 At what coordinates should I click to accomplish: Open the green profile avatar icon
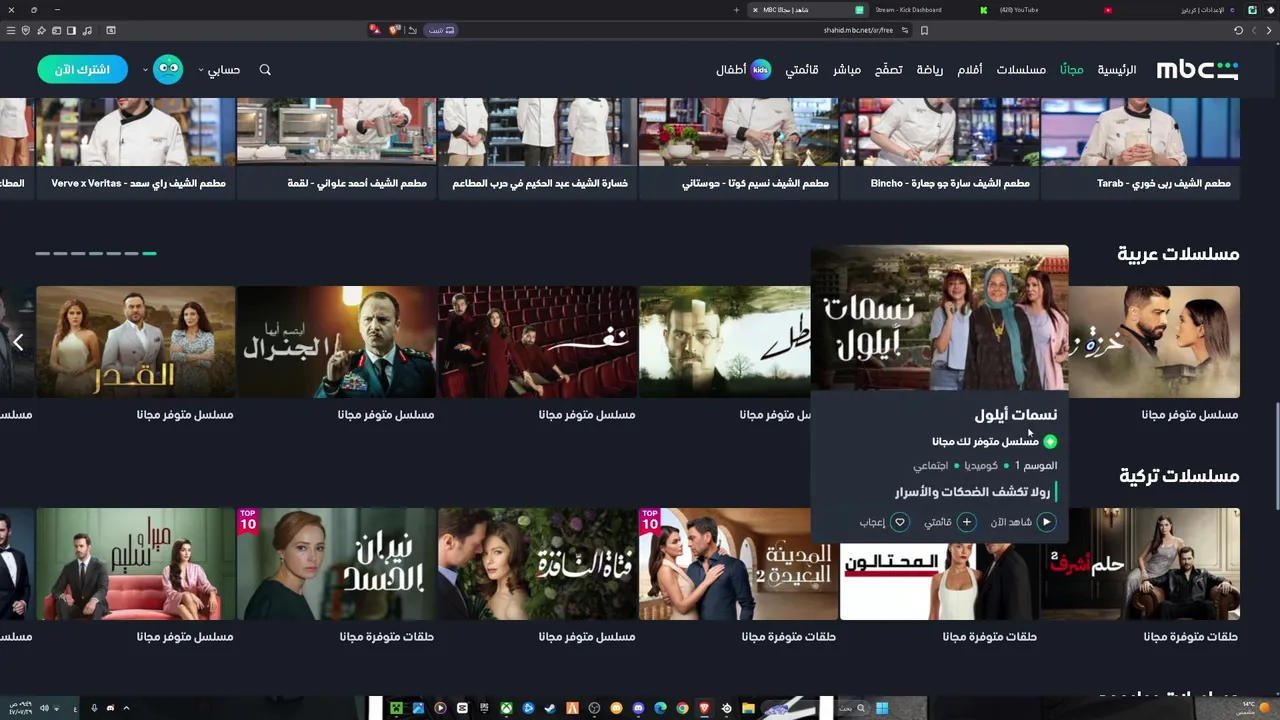pos(168,69)
